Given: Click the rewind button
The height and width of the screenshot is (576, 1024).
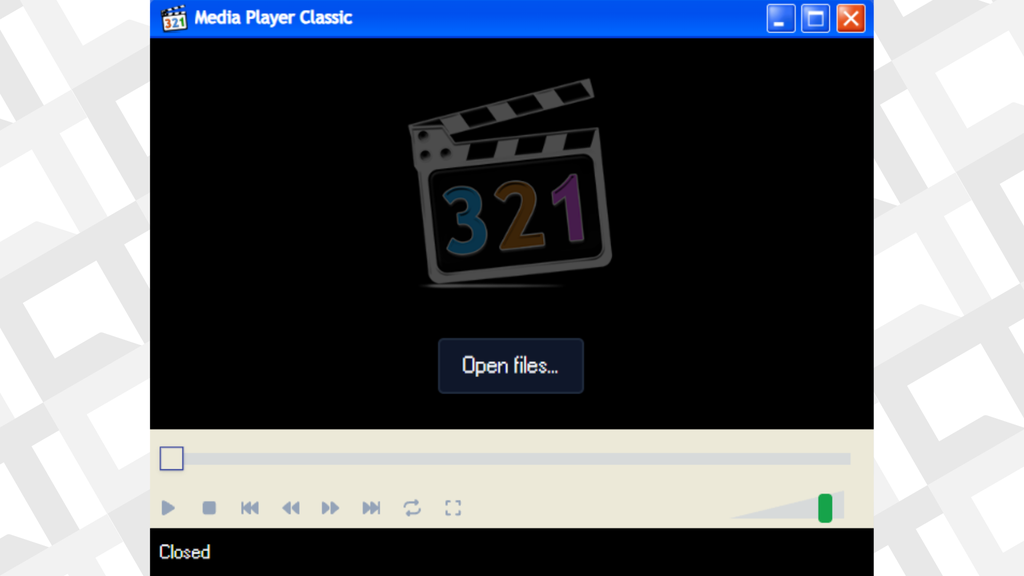Looking at the screenshot, I should tap(291, 507).
